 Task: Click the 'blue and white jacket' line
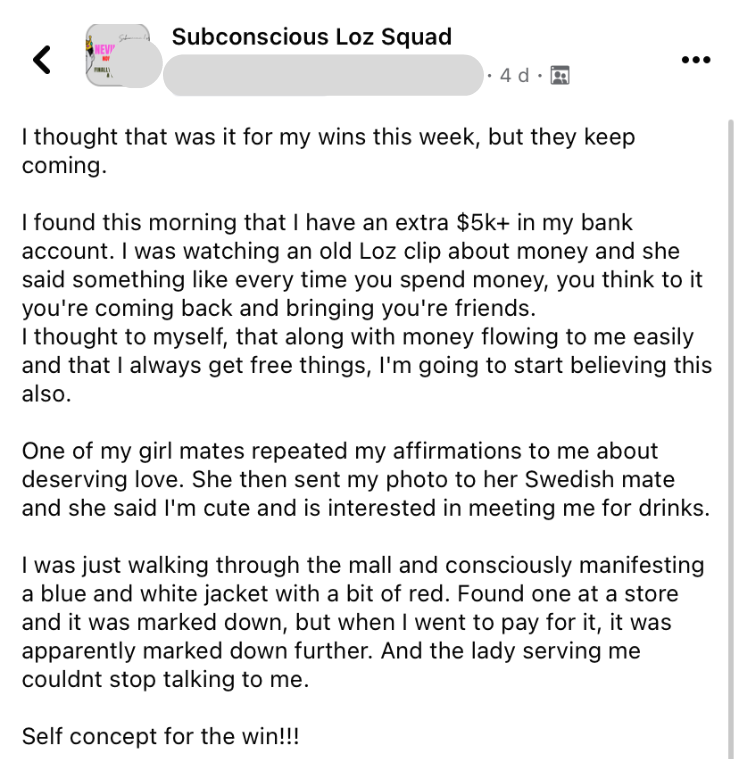pyautogui.click(x=350, y=594)
